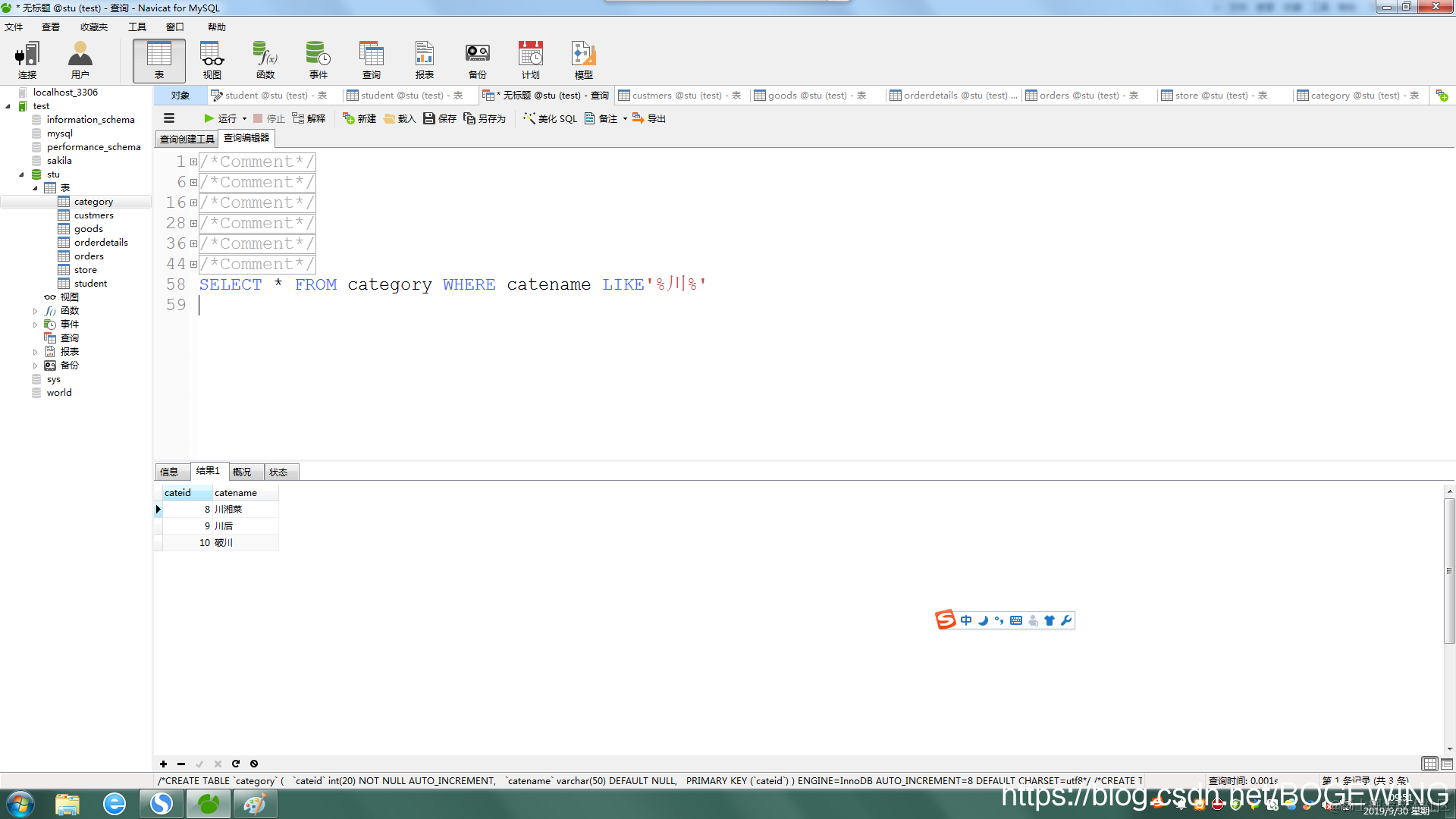This screenshot has width=1456, height=819.
Task: Expand the folded comment at line 1
Action: coord(193,162)
